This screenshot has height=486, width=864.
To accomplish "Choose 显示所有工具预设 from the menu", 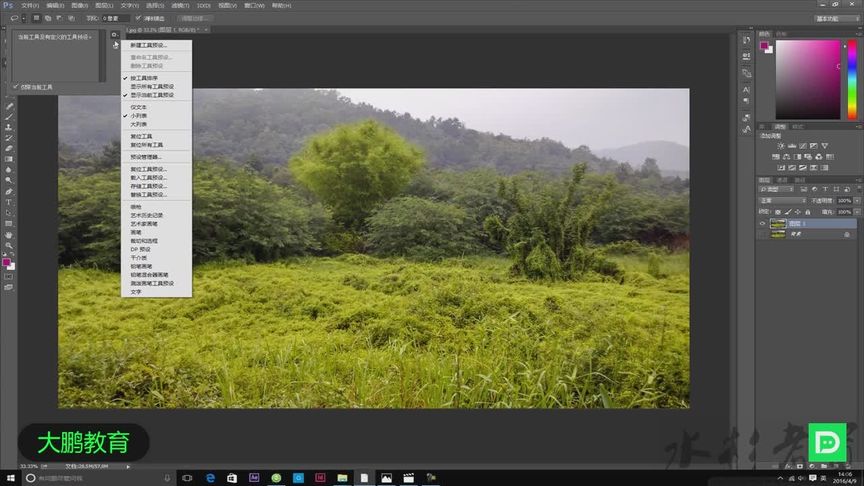I will (152, 87).
